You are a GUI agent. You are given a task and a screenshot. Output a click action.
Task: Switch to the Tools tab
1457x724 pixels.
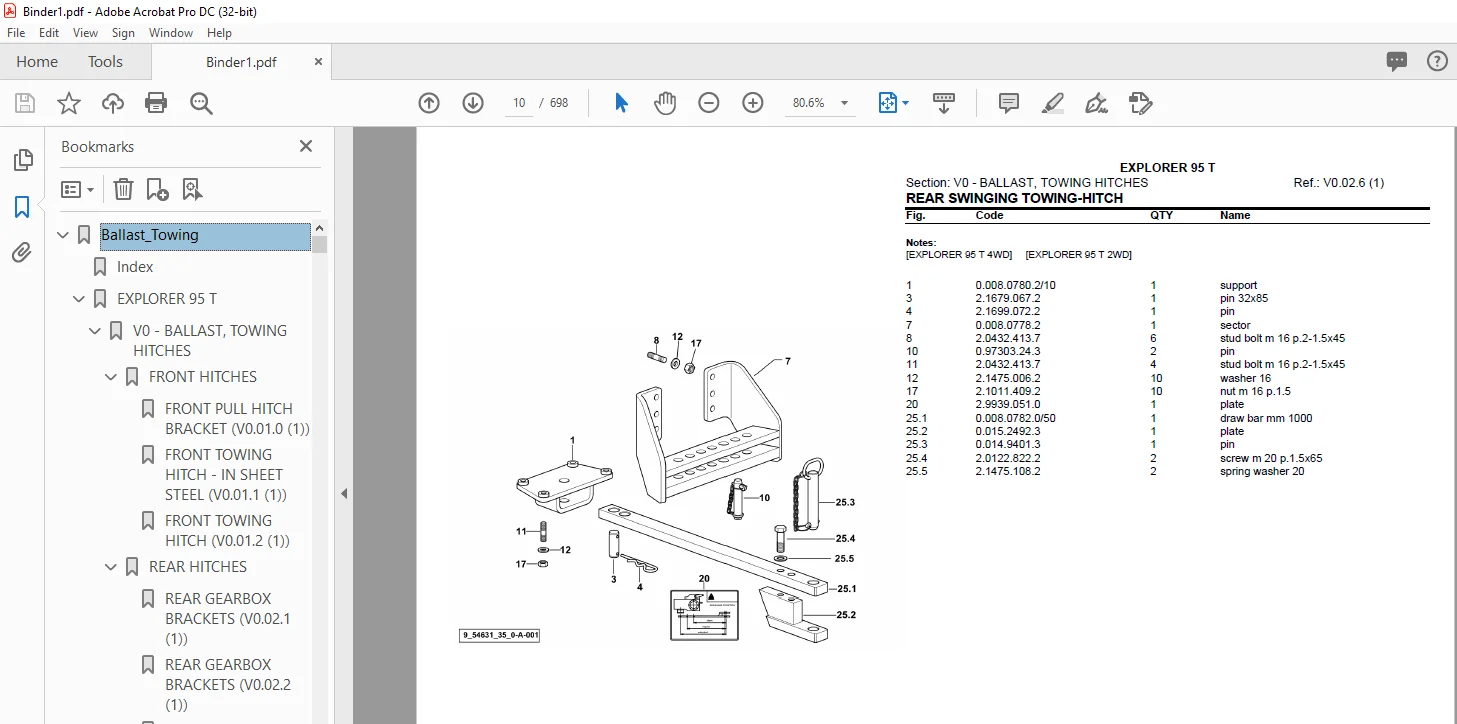pyautogui.click(x=105, y=62)
